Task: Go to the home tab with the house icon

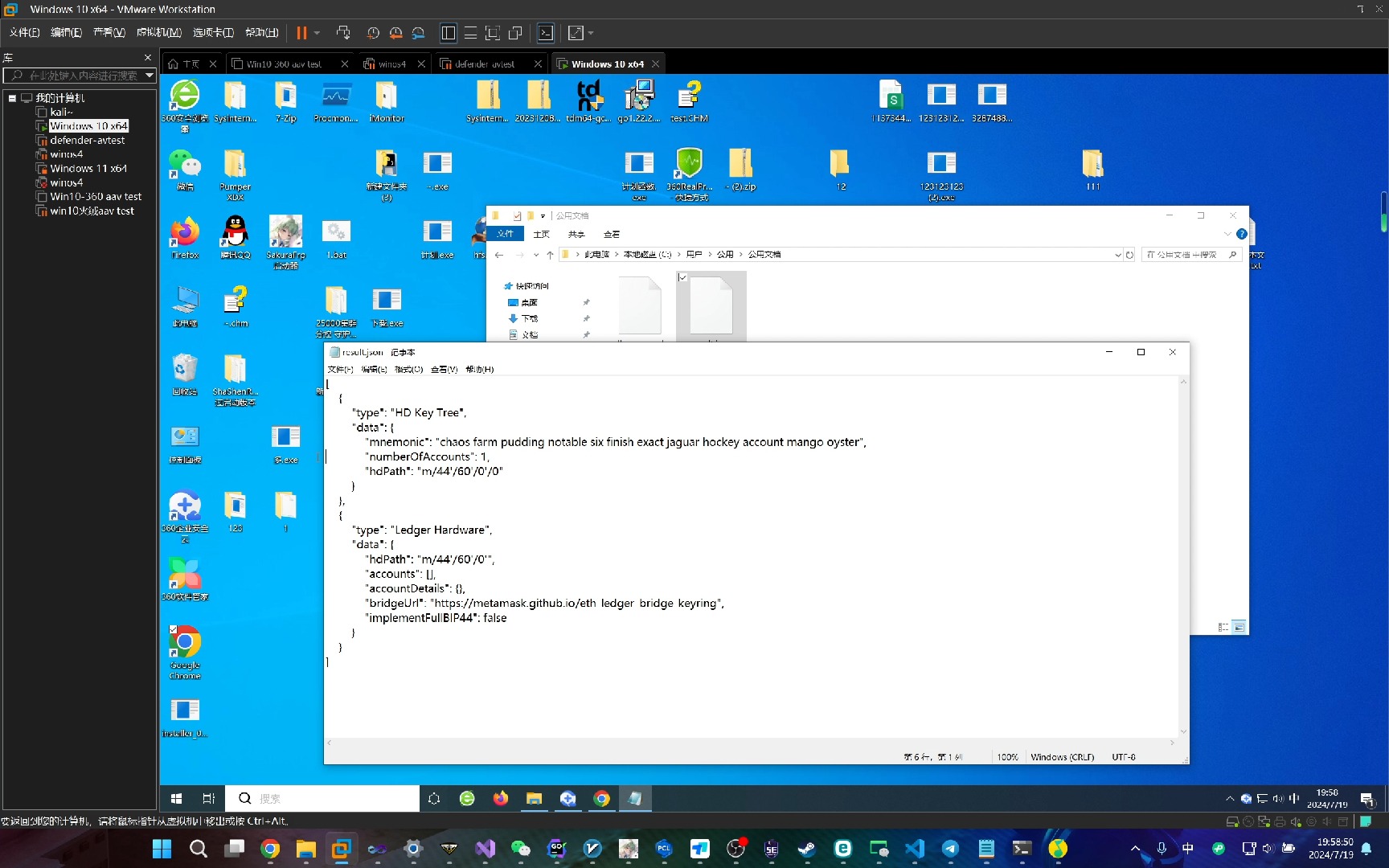Action: [184, 64]
